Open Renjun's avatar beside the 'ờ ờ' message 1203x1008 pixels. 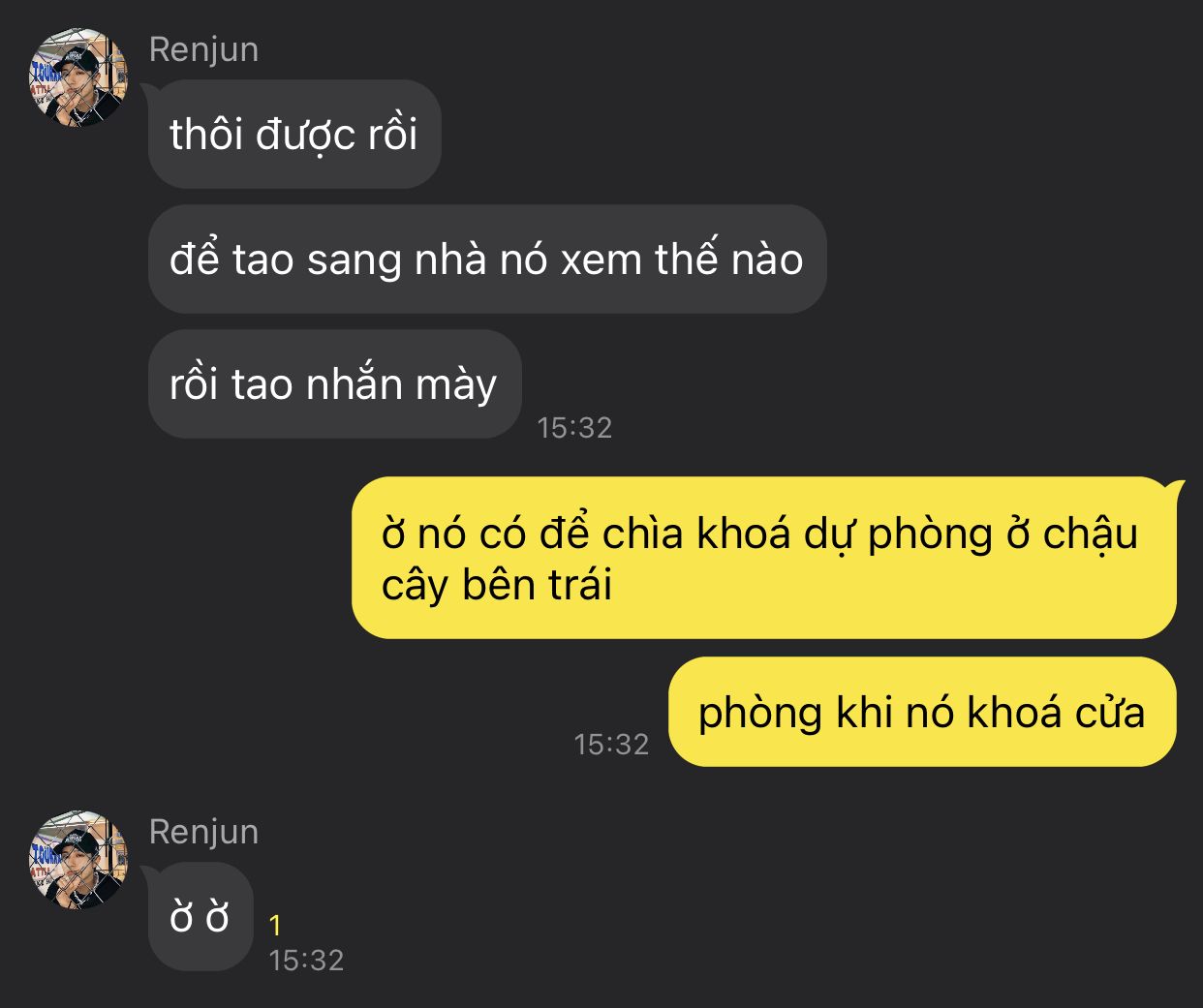coord(78,860)
